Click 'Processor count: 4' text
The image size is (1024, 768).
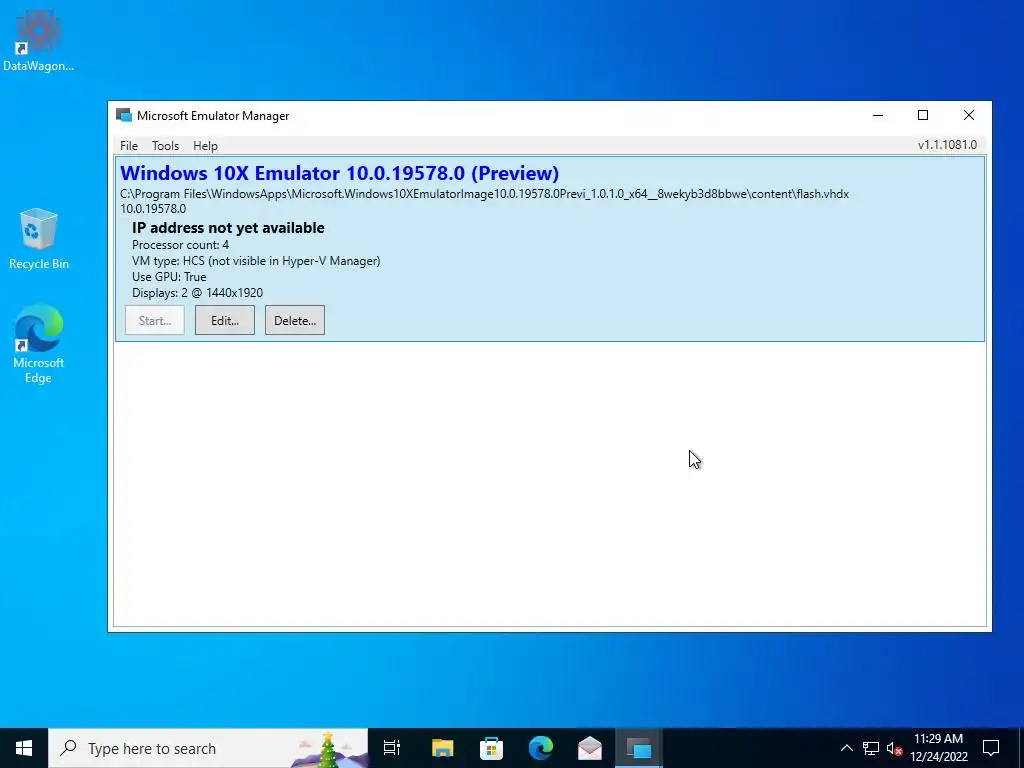pyautogui.click(x=180, y=245)
